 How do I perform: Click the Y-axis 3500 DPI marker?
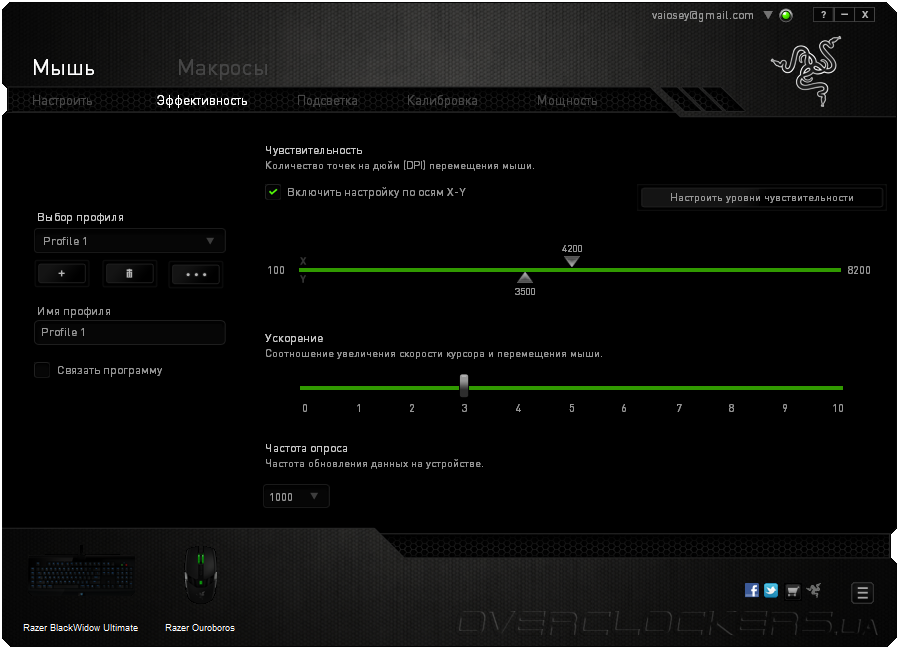click(x=525, y=278)
